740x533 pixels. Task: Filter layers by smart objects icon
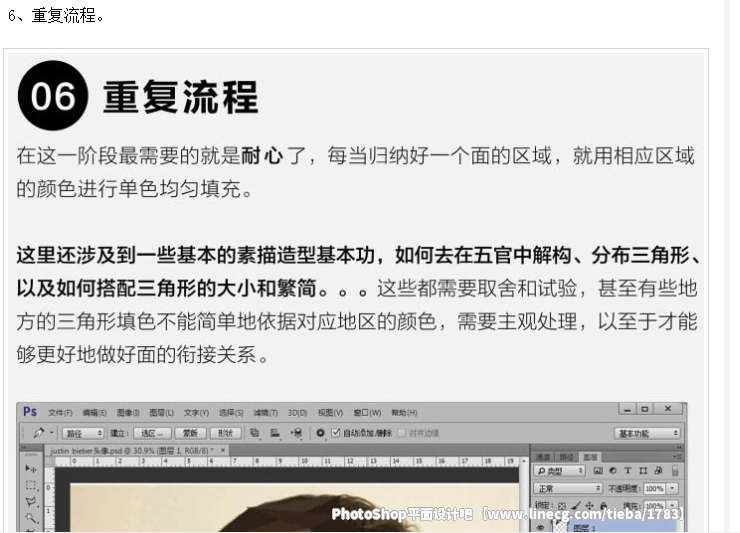[x=658, y=471]
